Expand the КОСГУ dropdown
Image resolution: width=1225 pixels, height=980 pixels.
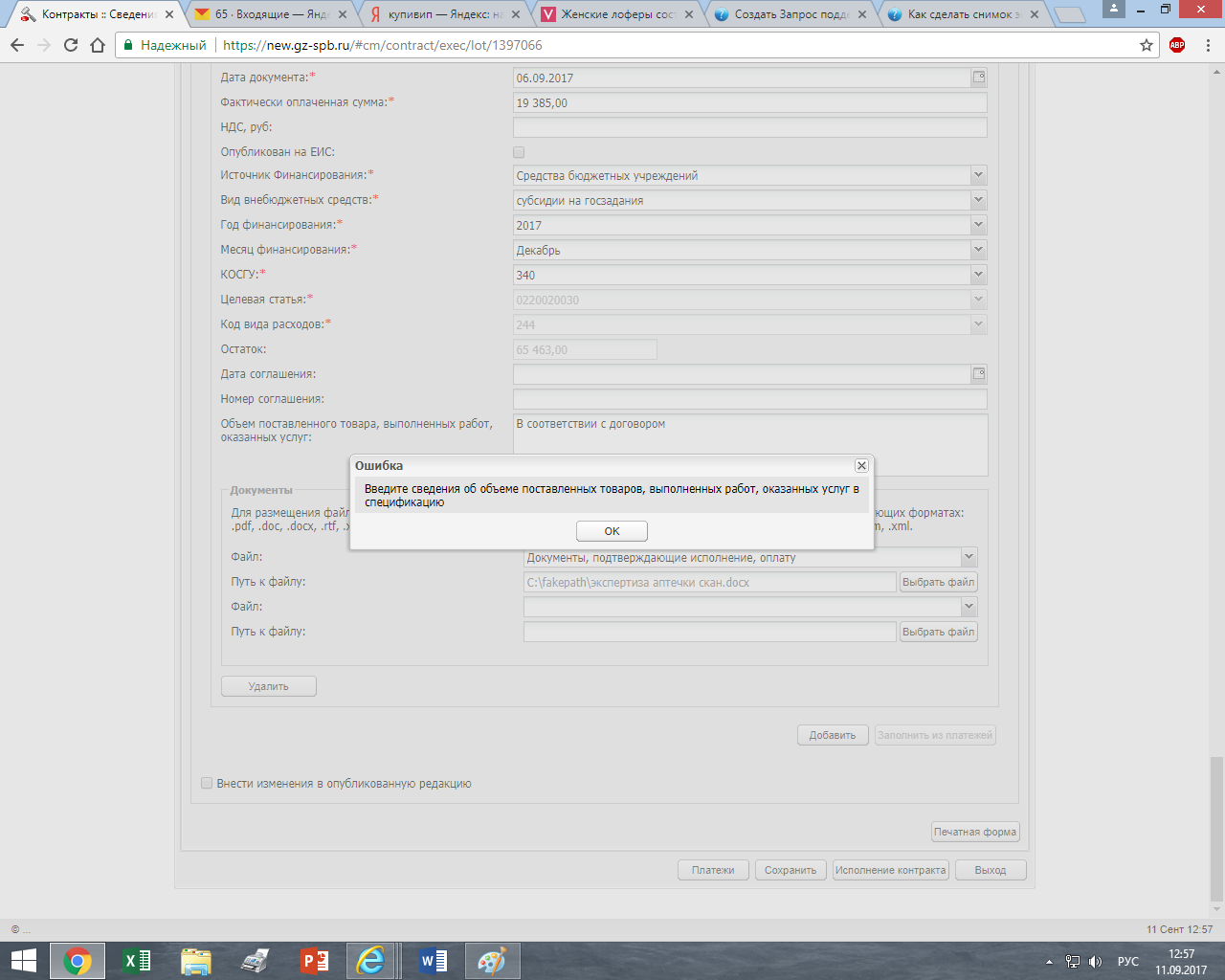click(978, 275)
